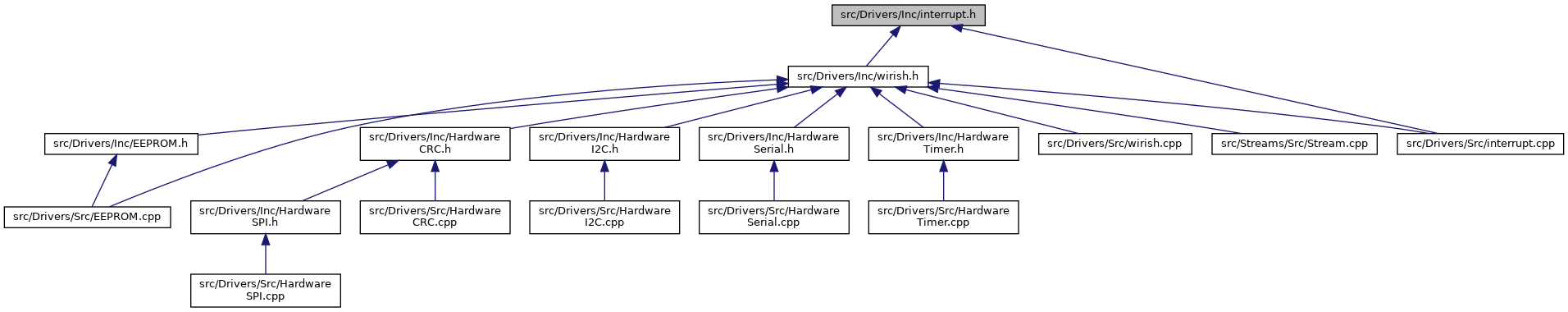
Task: Click the src/Drivers/Src/interrupt.cpp node
Action: click(x=1480, y=144)
